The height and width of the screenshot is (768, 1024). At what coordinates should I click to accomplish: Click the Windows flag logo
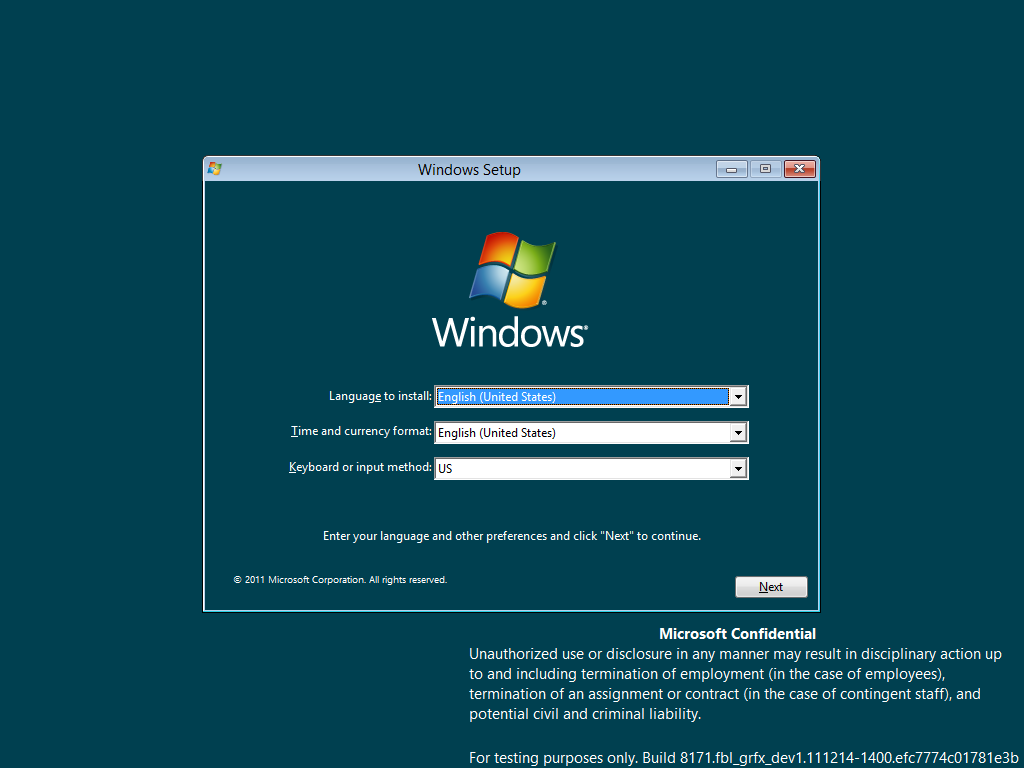point(512,269)
